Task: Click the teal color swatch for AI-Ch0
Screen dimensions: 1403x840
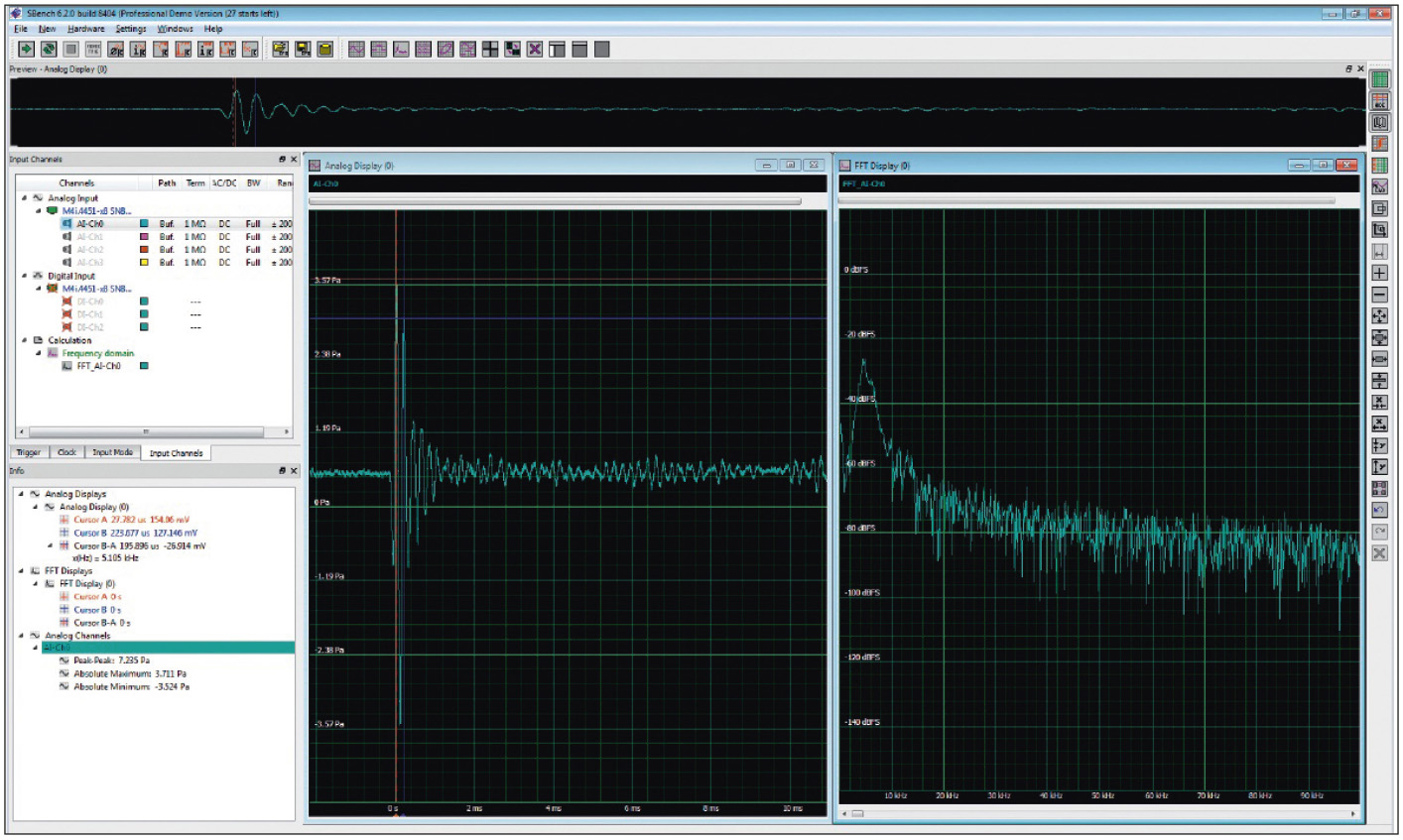Action: (x=144, y=224)
